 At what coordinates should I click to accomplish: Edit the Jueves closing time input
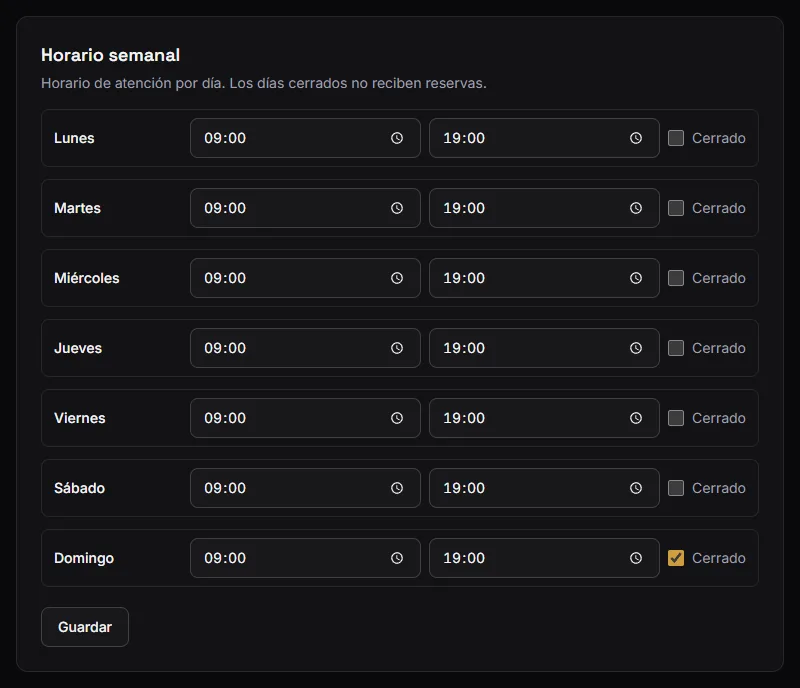[544, 348]
